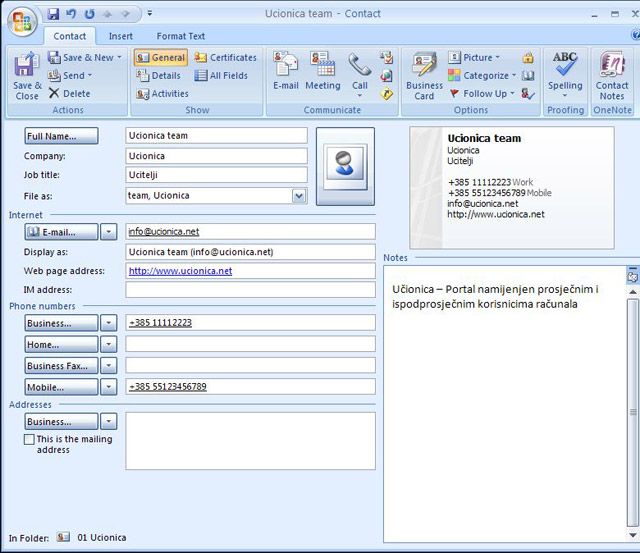Click the Business... phone button

[x=61, y=323]
